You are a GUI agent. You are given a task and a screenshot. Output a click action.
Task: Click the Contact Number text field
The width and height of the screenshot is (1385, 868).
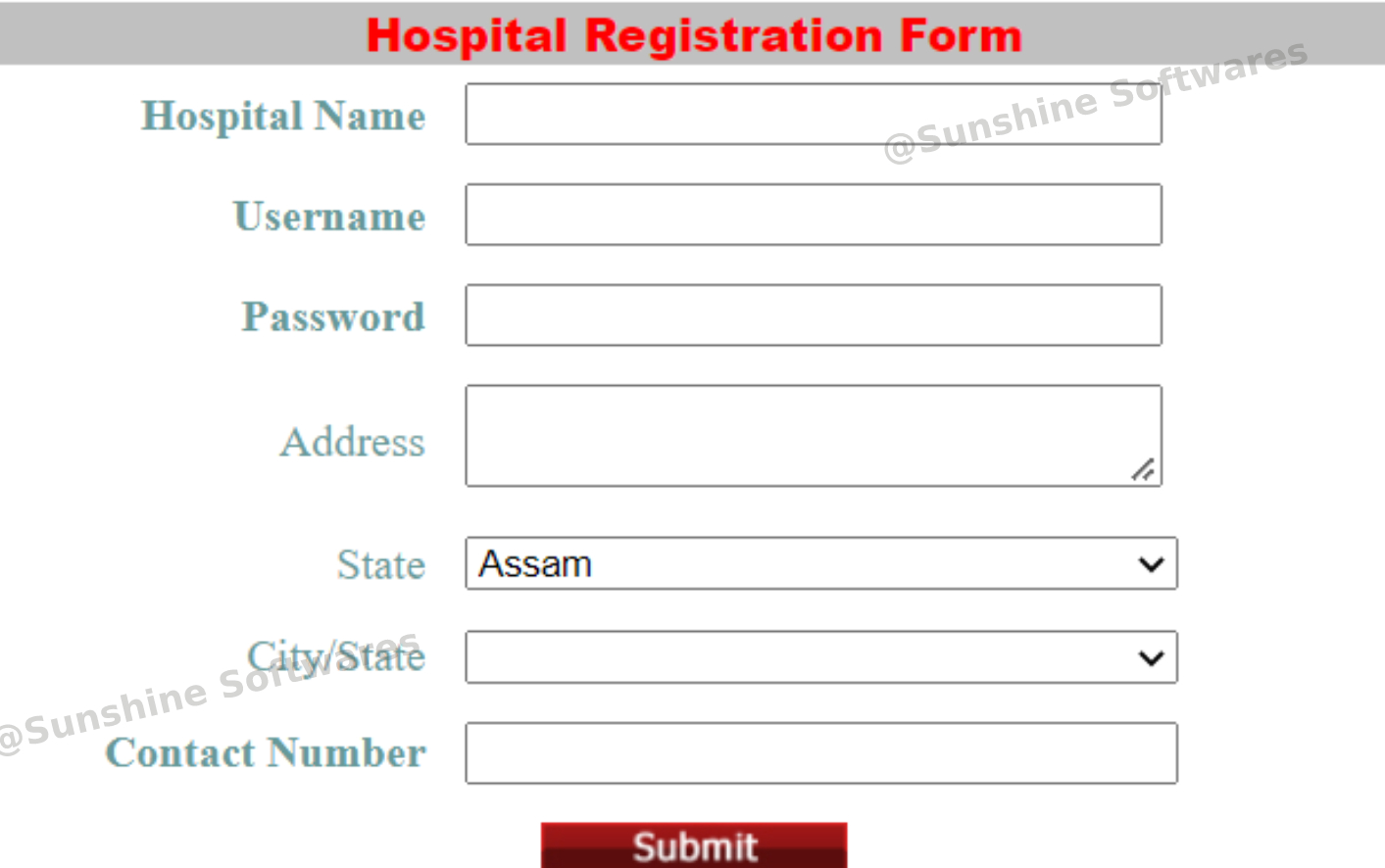(819, 751)
